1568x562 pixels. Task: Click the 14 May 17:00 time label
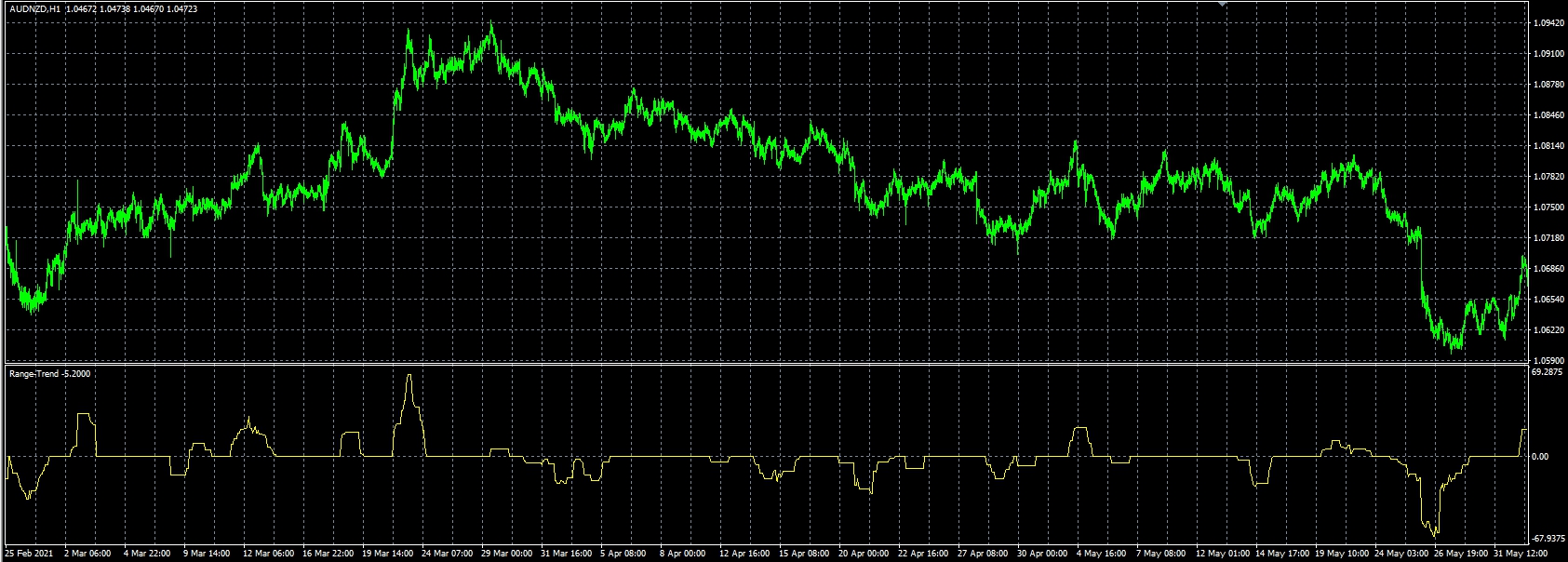pyautogui.click(x=1283, y=554)
